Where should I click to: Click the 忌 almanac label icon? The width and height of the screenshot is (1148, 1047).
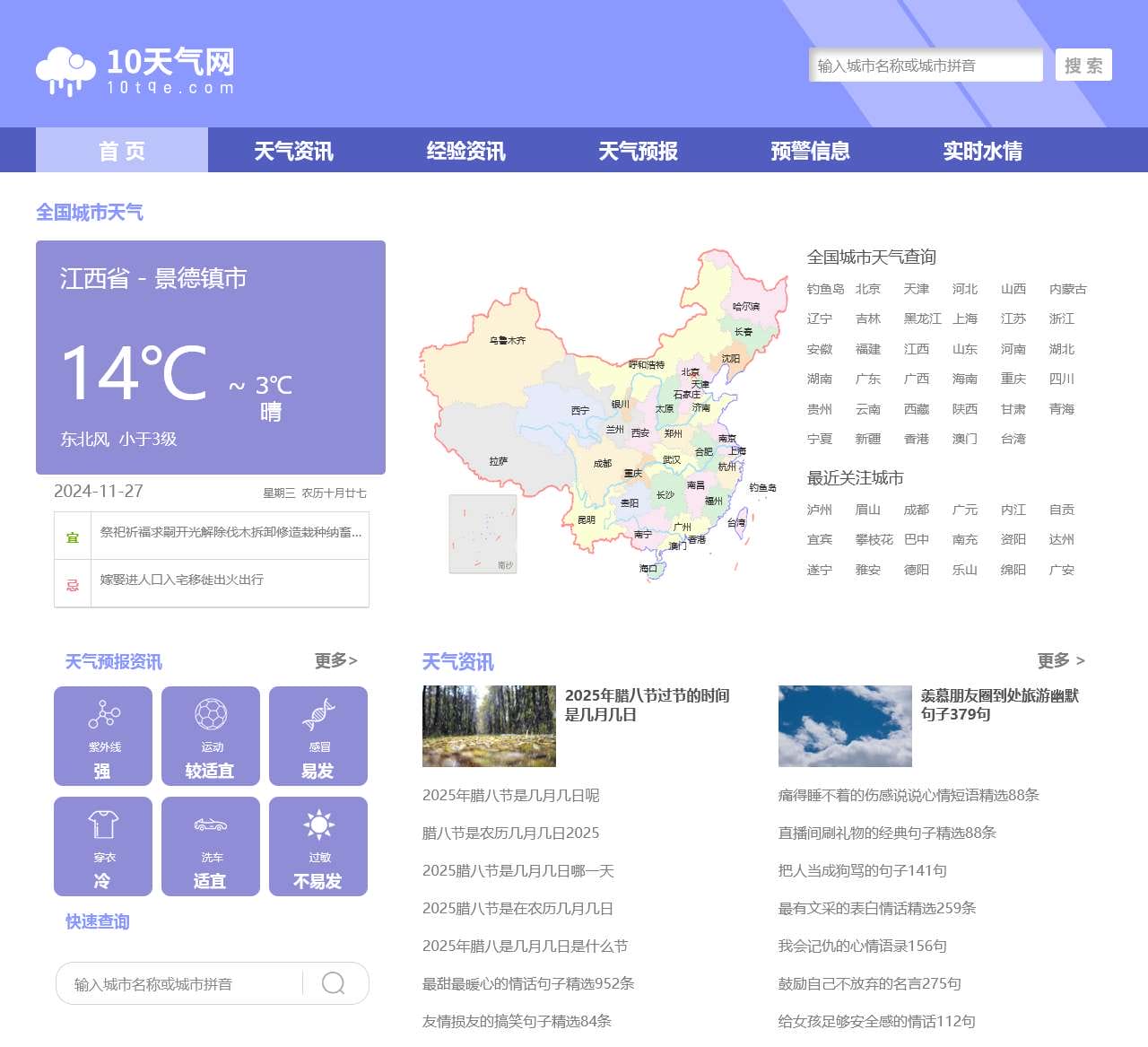pyautogui.click(x=73, y=585)
